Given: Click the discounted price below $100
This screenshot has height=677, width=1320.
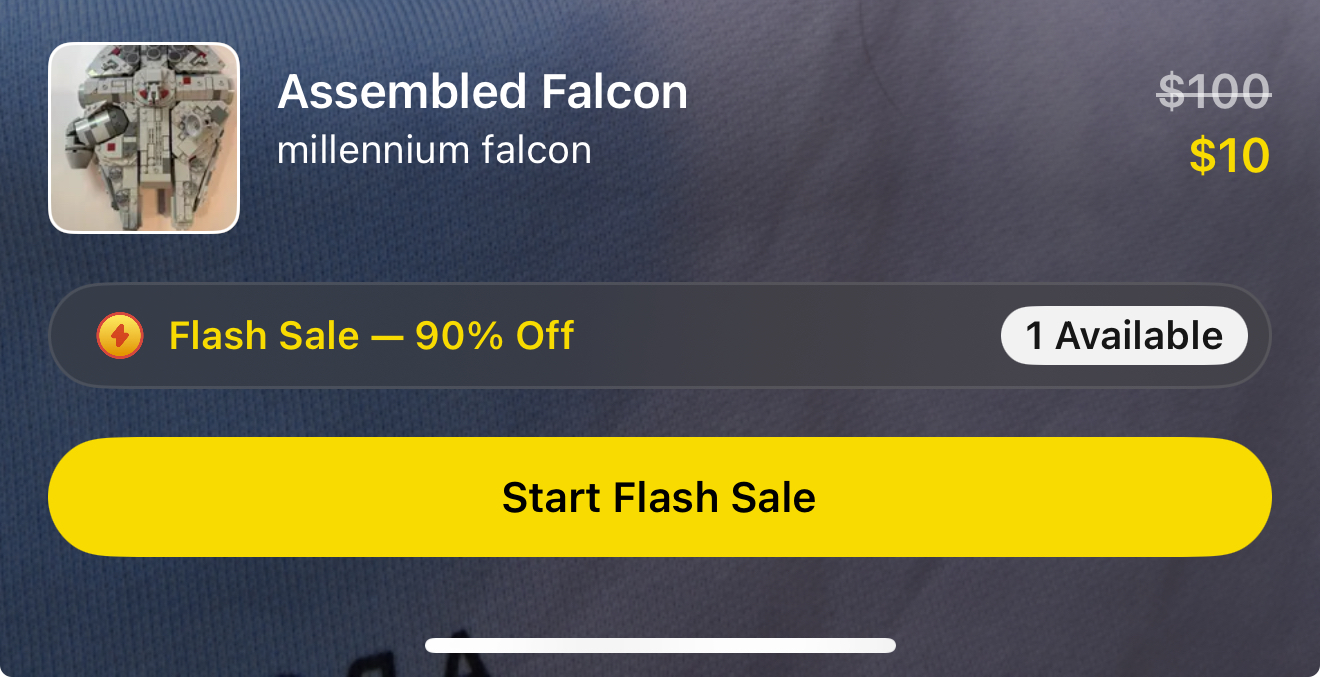Looking at the screenshot, I should [1229, 156].
